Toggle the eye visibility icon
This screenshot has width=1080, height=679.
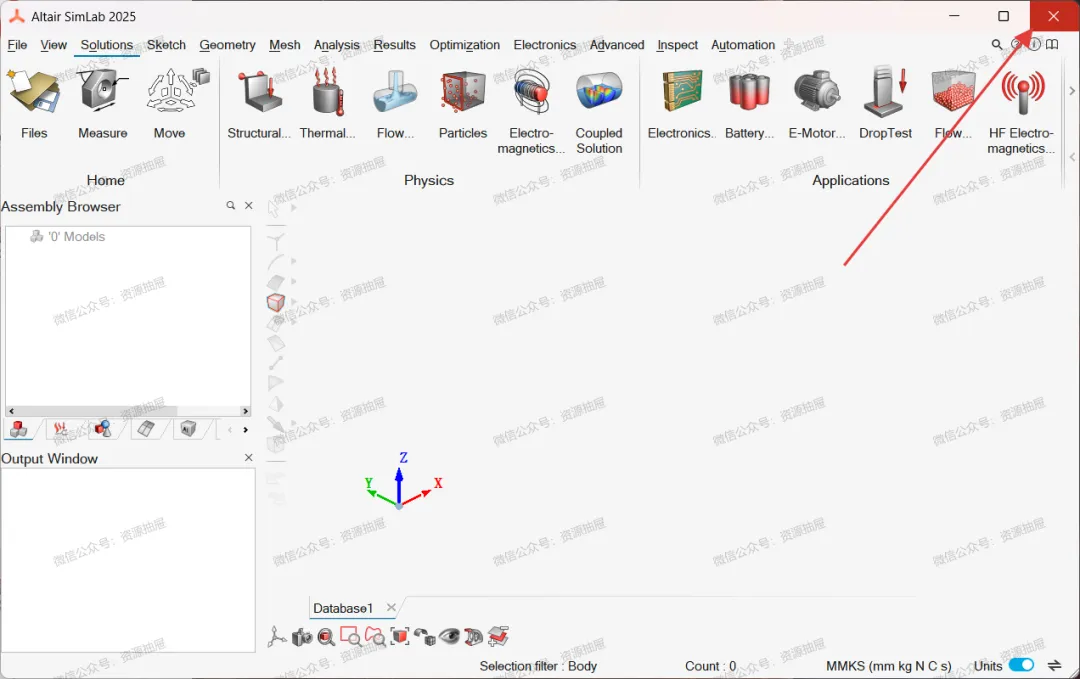[450, 636]
